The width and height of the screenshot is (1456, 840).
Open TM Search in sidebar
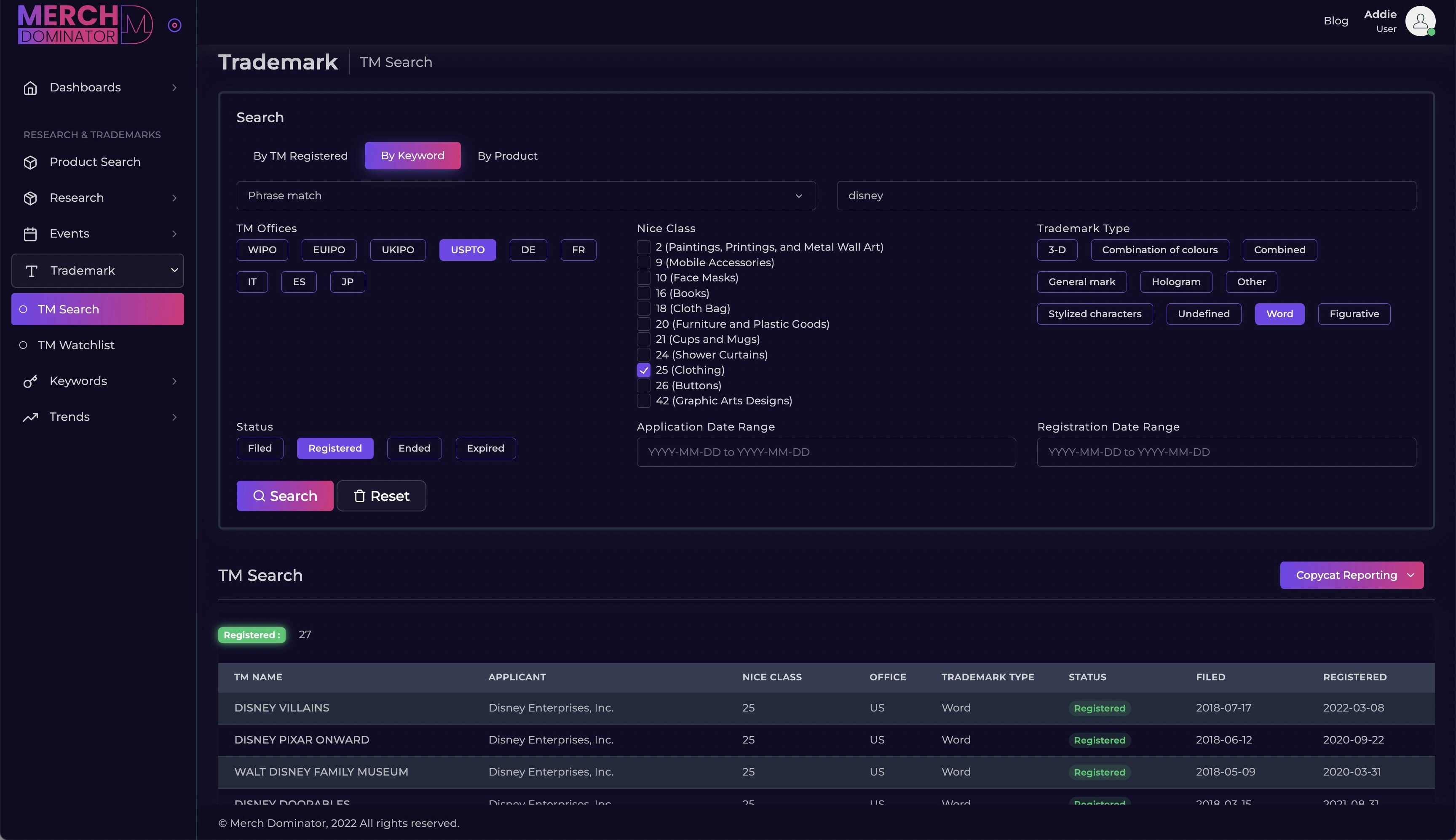tap(97, 309)
